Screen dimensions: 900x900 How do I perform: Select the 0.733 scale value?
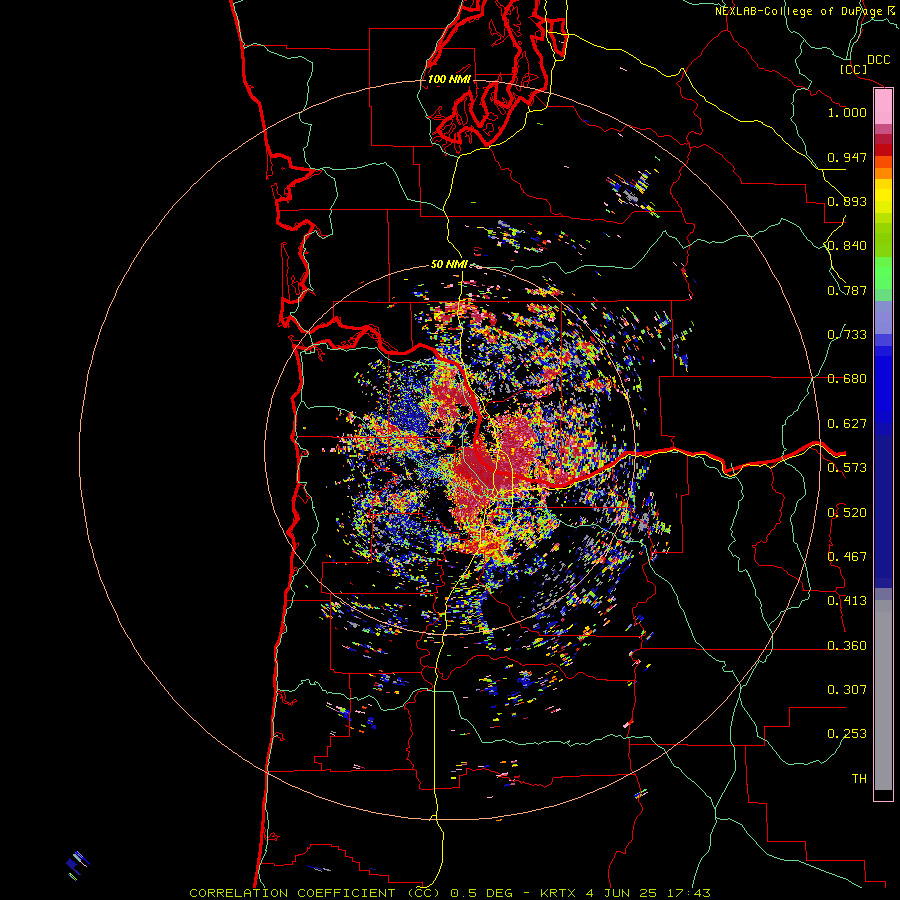pyautogui.click(x=847, y=335)
